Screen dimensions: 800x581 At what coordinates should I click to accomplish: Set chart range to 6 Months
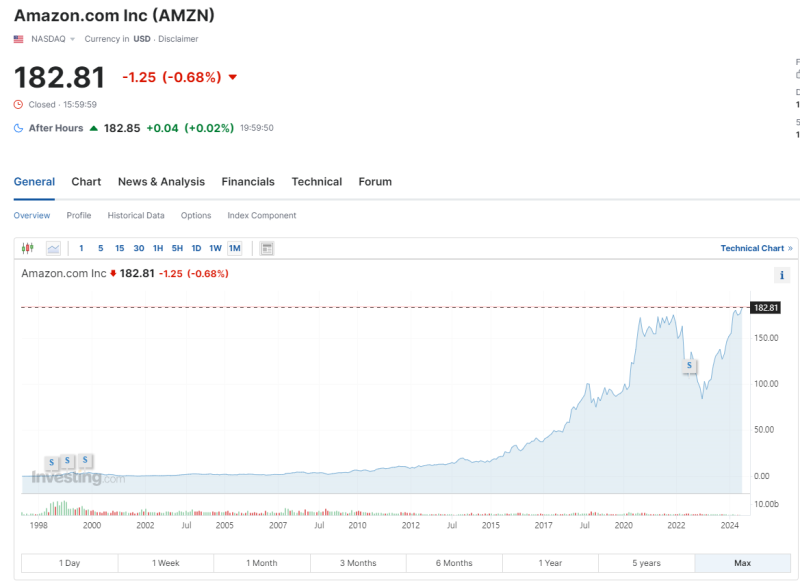click(454, 563)
